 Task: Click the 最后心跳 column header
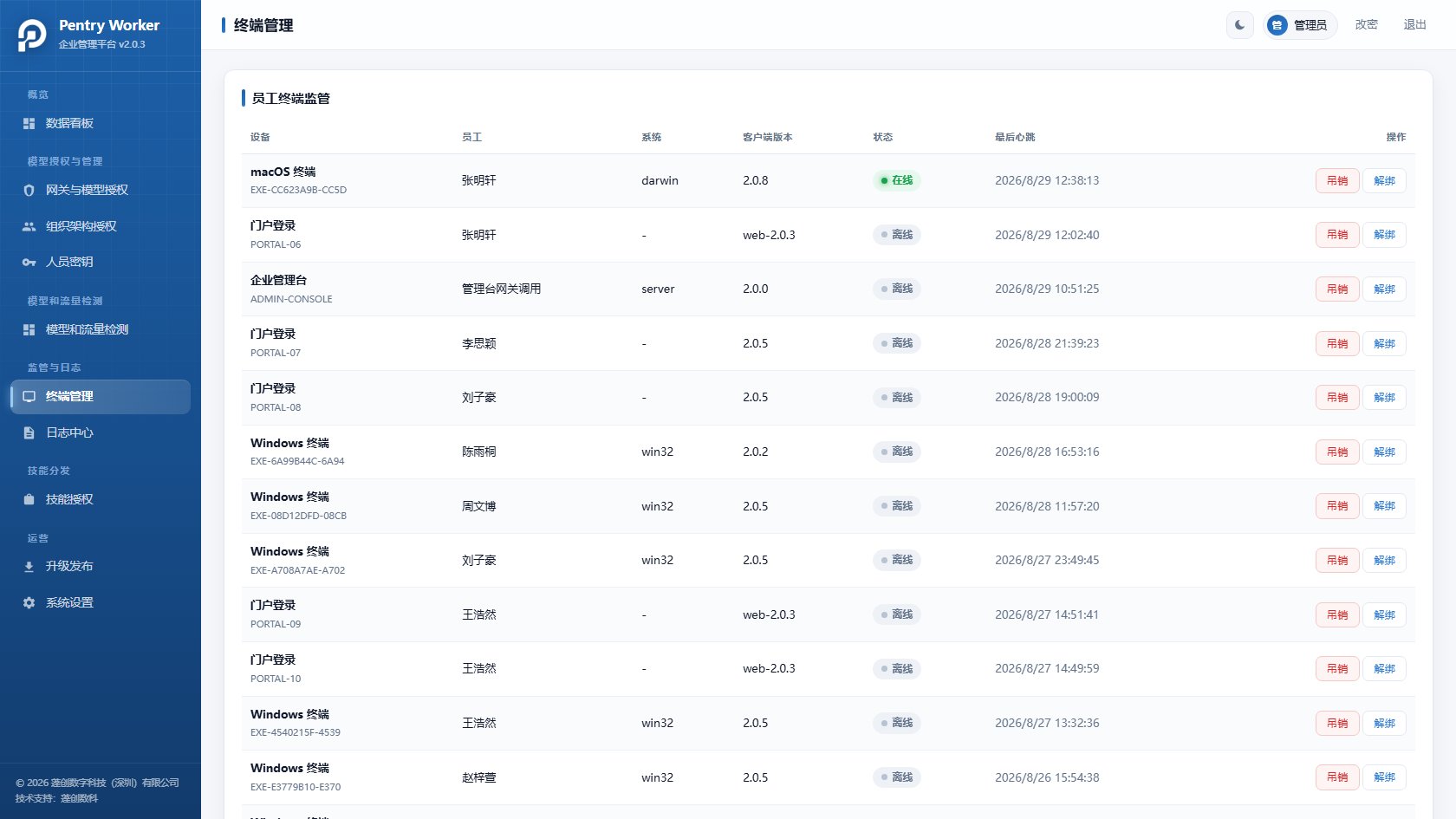coord(1015,138)
